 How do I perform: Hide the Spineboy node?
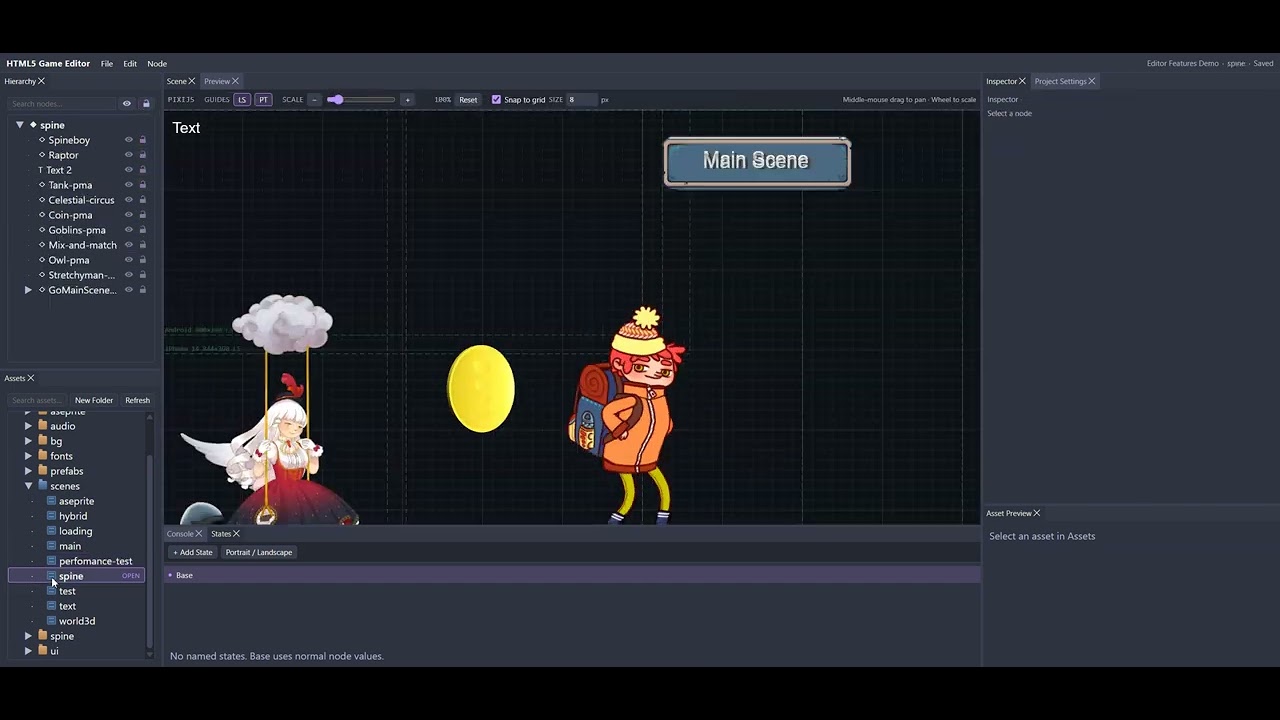coord(129,140)
